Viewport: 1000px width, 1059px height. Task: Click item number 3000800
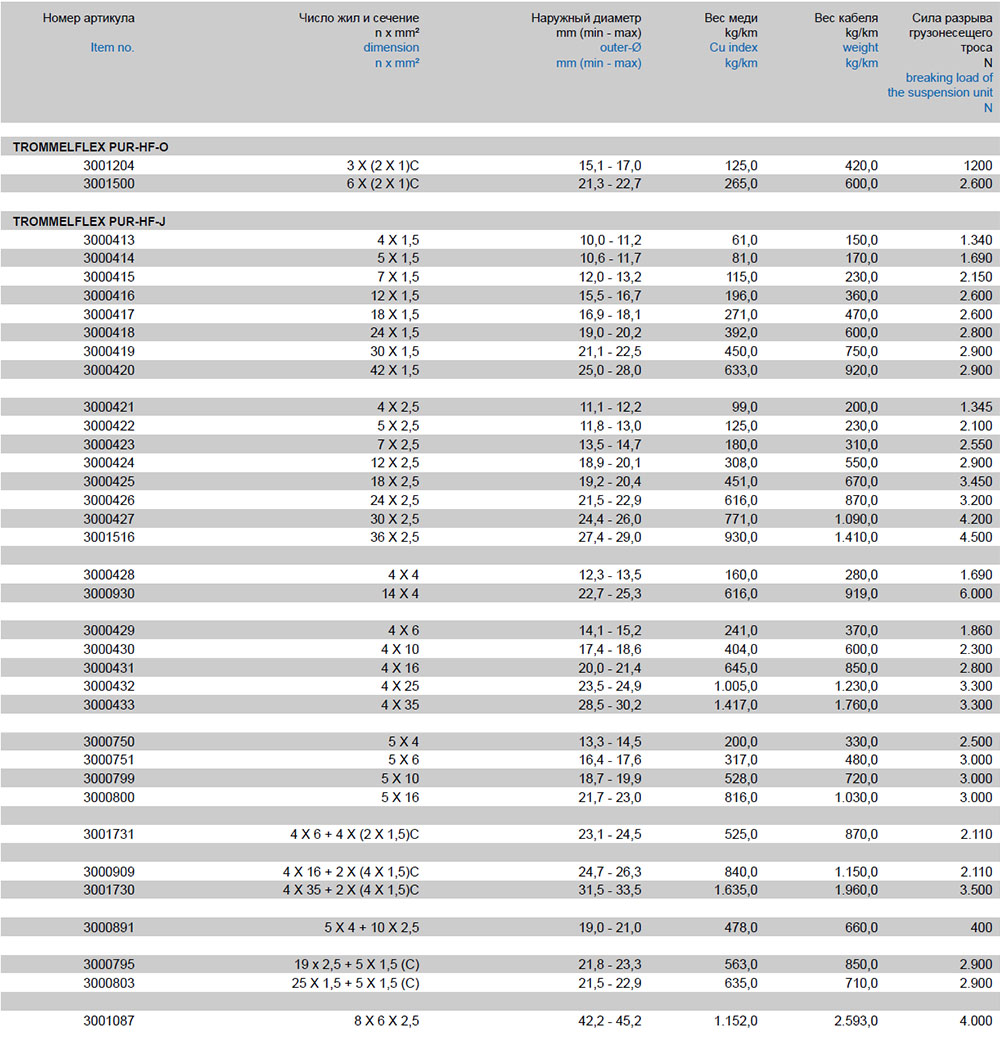(x=109, y=798)
